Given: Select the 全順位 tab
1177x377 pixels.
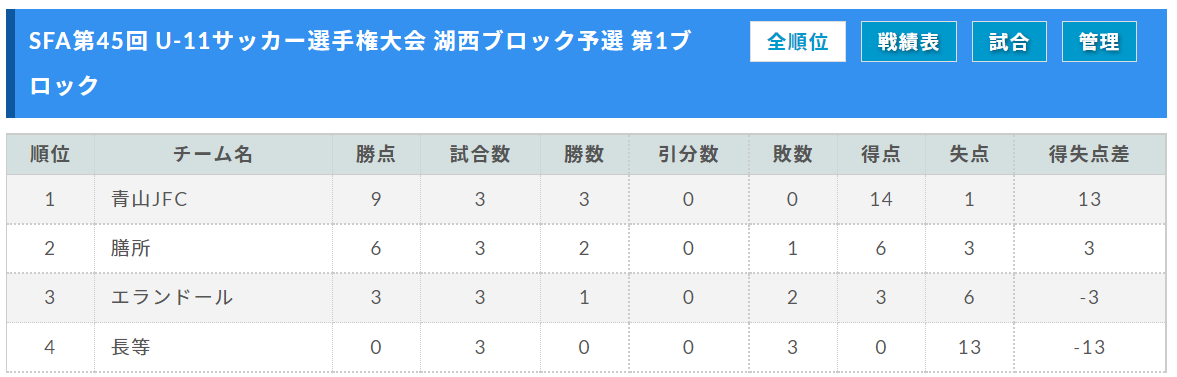Looking at the screenshot, I should [797, 42].
